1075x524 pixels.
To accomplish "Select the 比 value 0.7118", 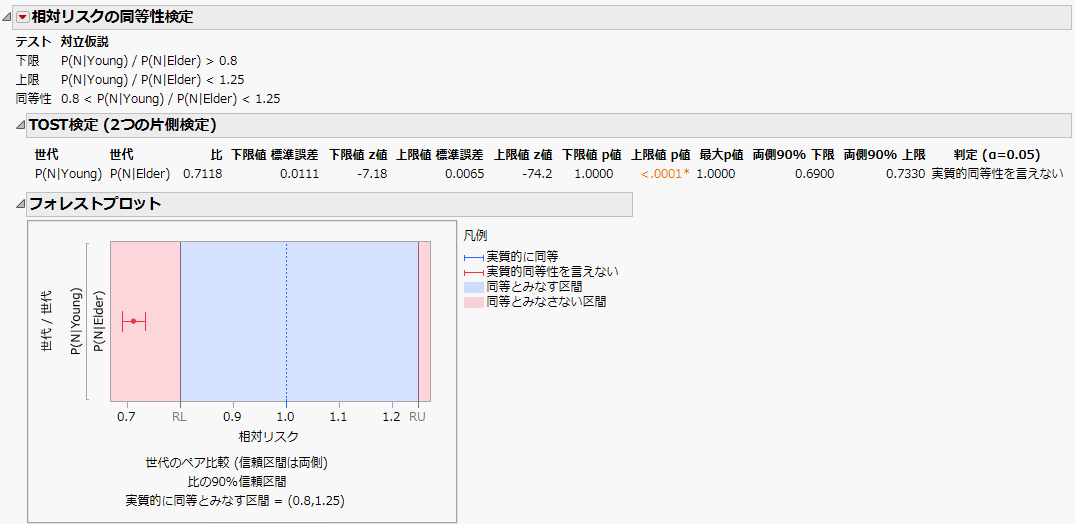I will 202,174.
